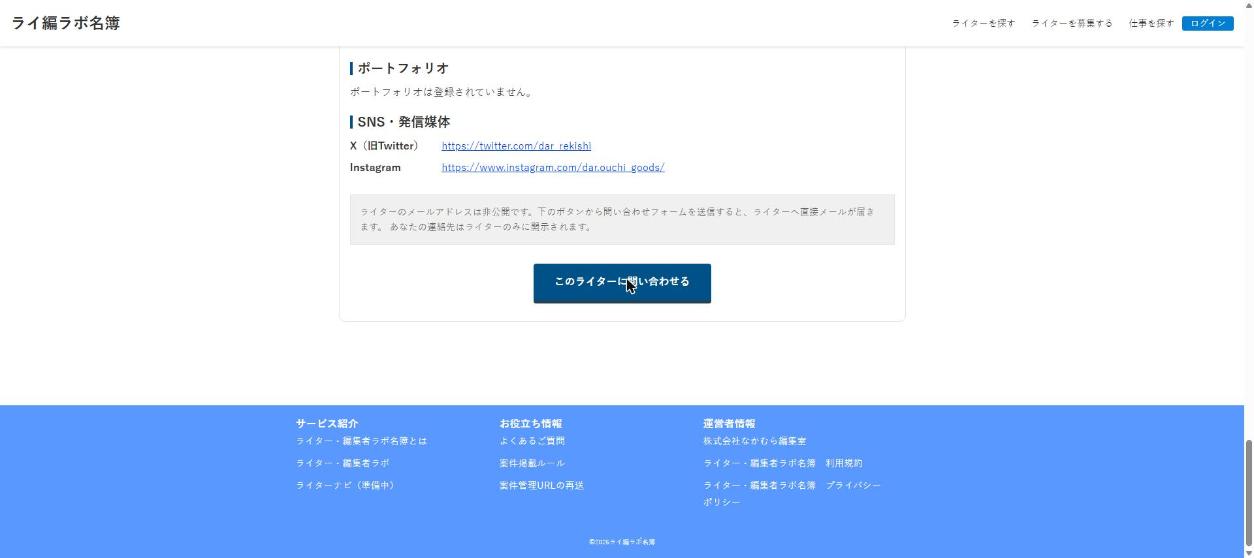Open footer プライバシーポリシー link

(x=792, y=493)
